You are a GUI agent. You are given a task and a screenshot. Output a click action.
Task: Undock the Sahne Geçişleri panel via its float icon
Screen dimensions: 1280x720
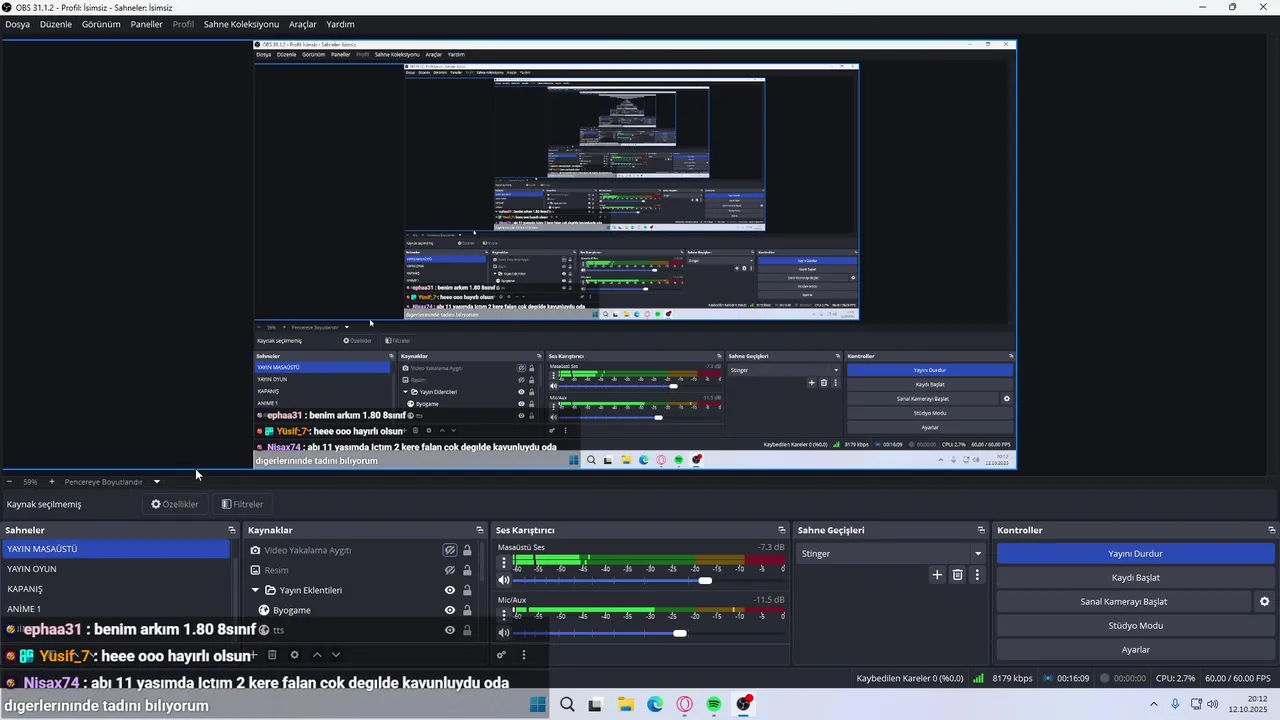coord(981,530)
